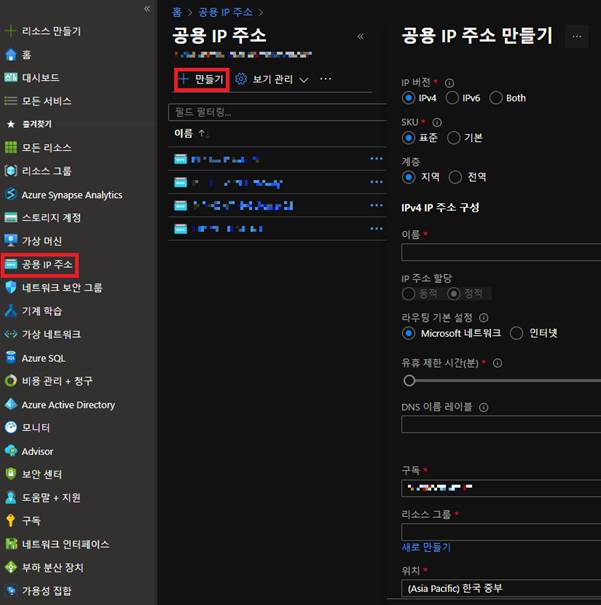Go to 공용 IP 주소 breadcrumb link

pyautogui.click(x=225, y=12)
